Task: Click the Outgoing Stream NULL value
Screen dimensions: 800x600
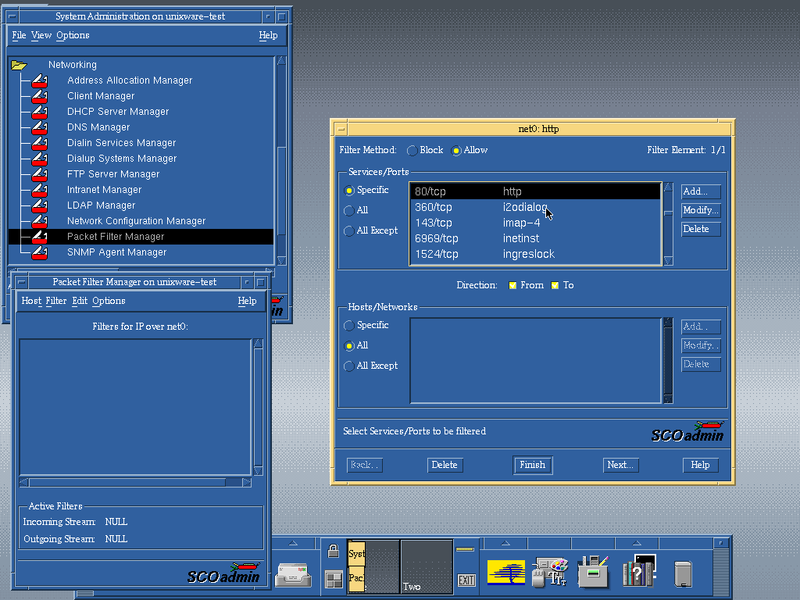Action: pyautogui.click(x=116, y=539)
